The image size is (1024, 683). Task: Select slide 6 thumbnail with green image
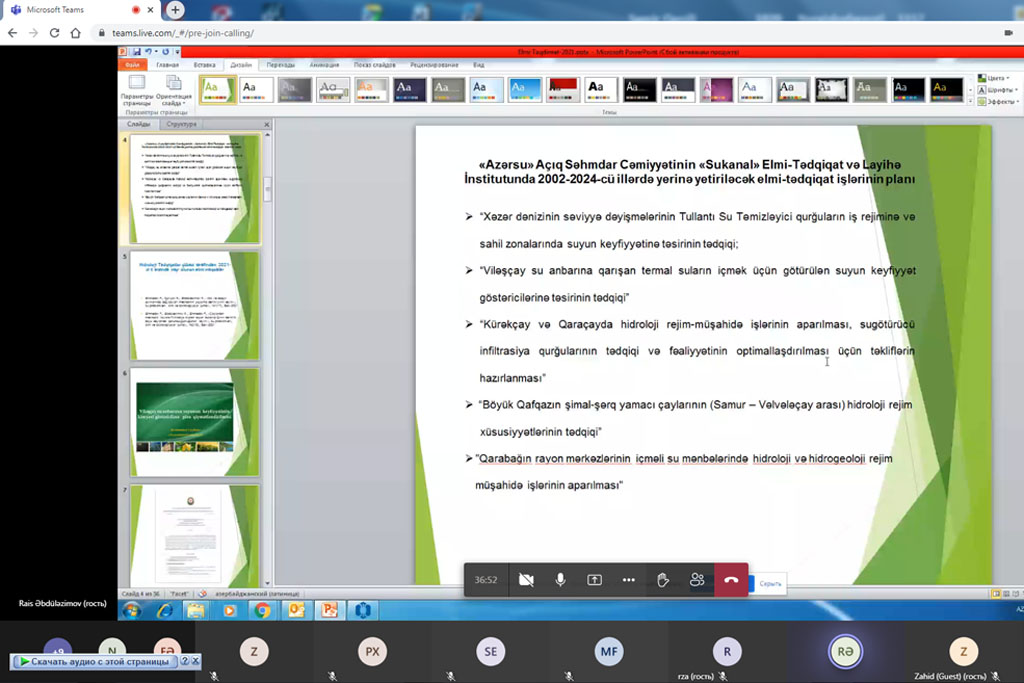click(194, 422)
